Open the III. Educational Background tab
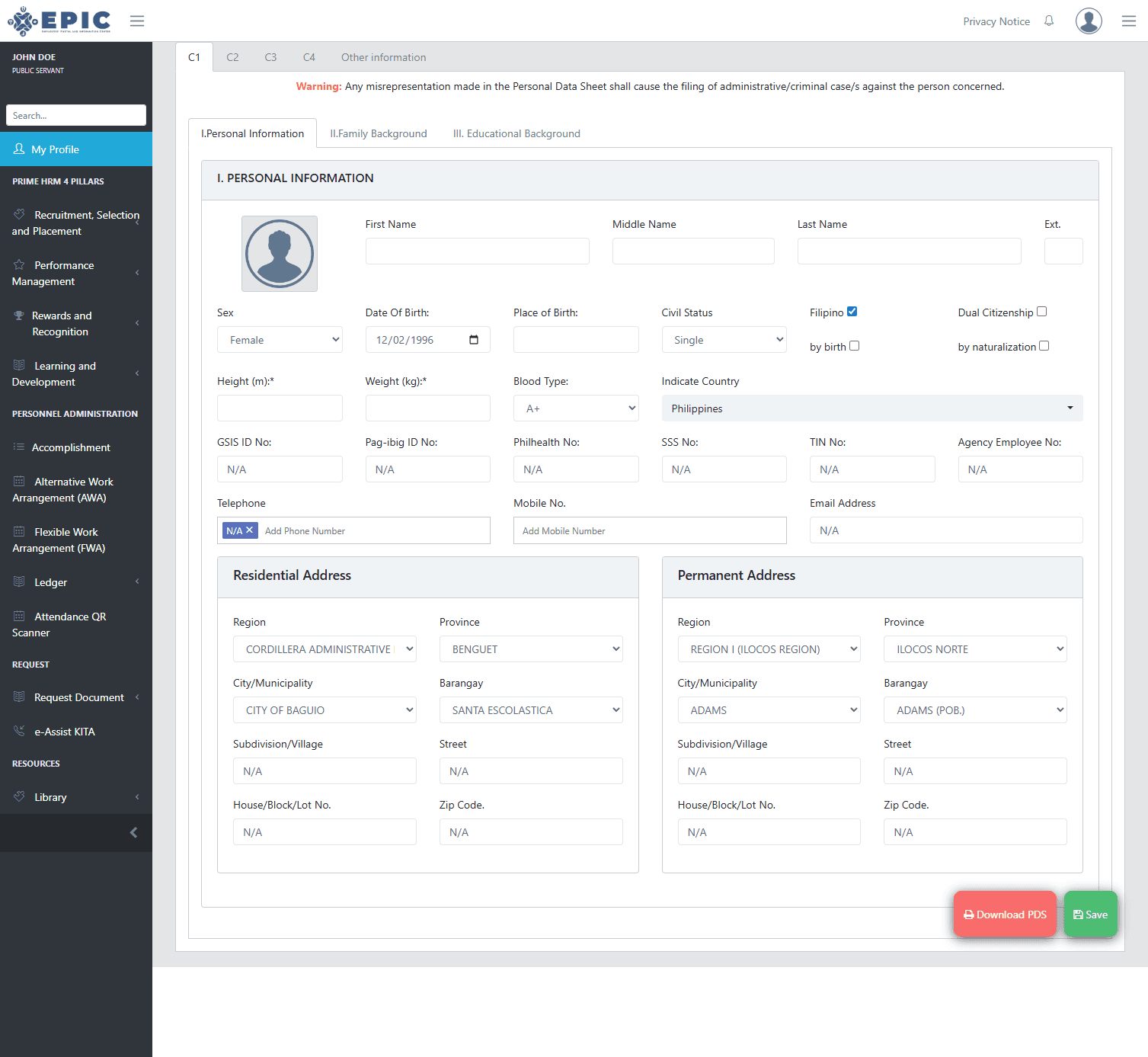This screenshot has width=1148, height=1057. pos(516,133)
